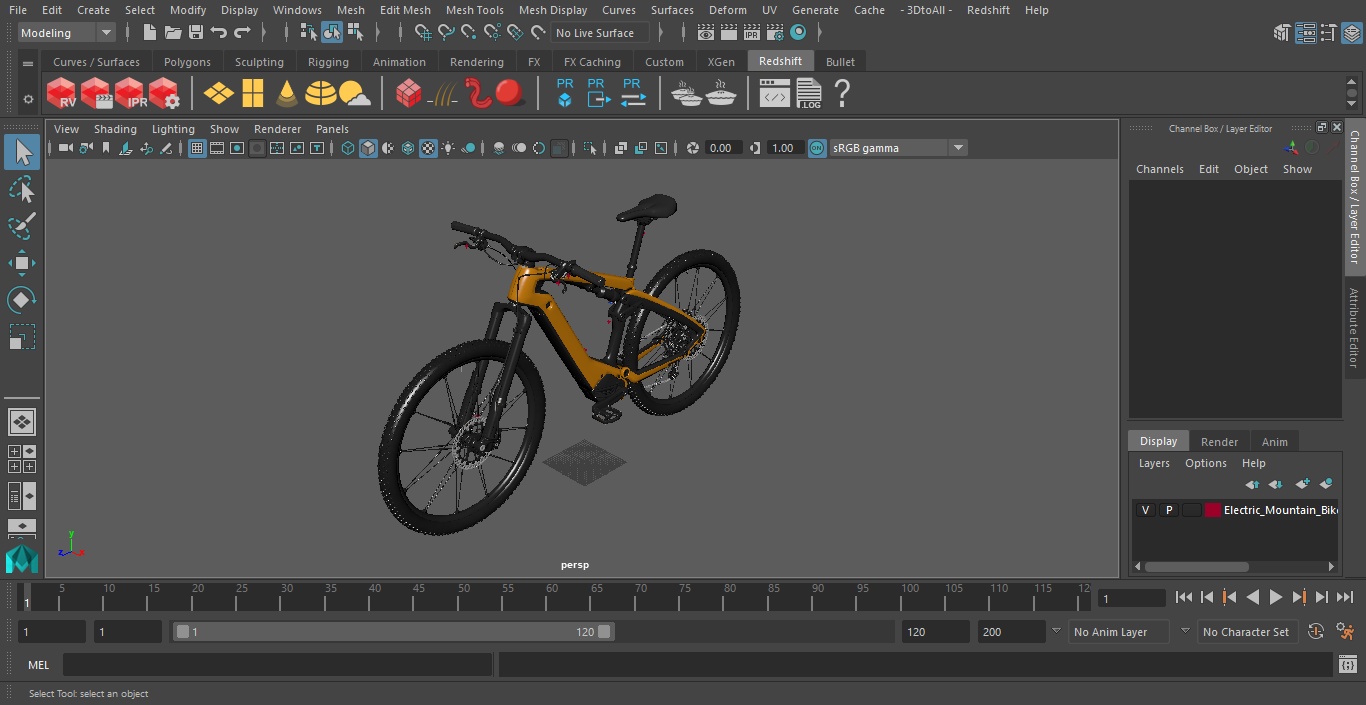The width and height of the screenshot is (1366, 705).
Task: Step to next key button
Action: 1299,597
